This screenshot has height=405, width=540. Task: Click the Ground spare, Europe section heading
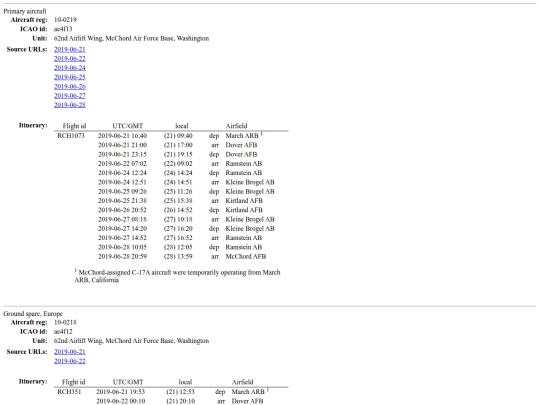coord(33,314)
